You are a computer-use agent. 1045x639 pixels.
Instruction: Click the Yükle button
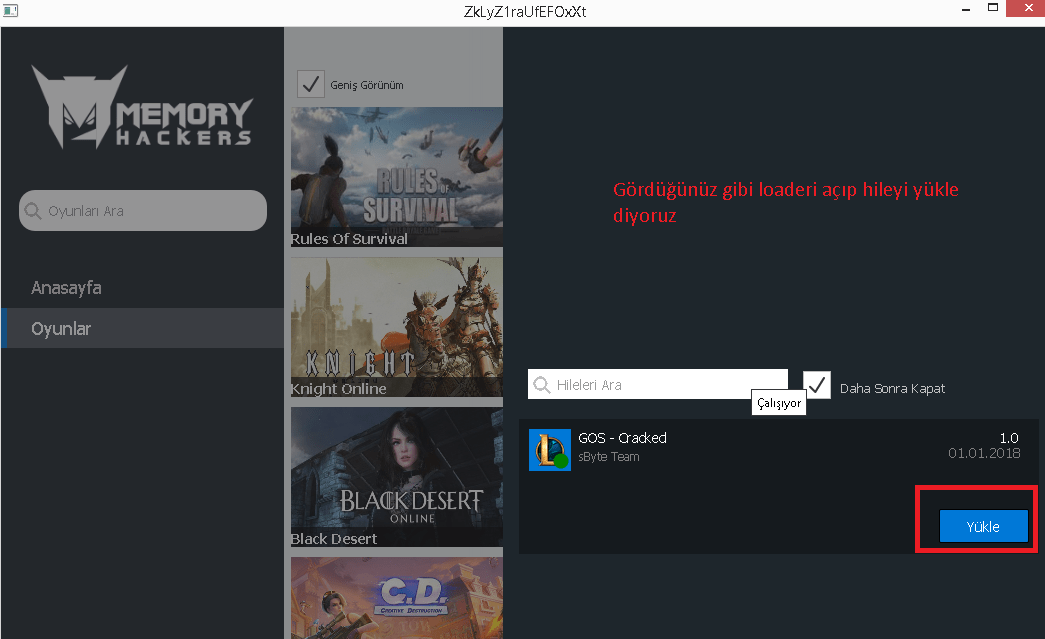click(x=983, y=526)
